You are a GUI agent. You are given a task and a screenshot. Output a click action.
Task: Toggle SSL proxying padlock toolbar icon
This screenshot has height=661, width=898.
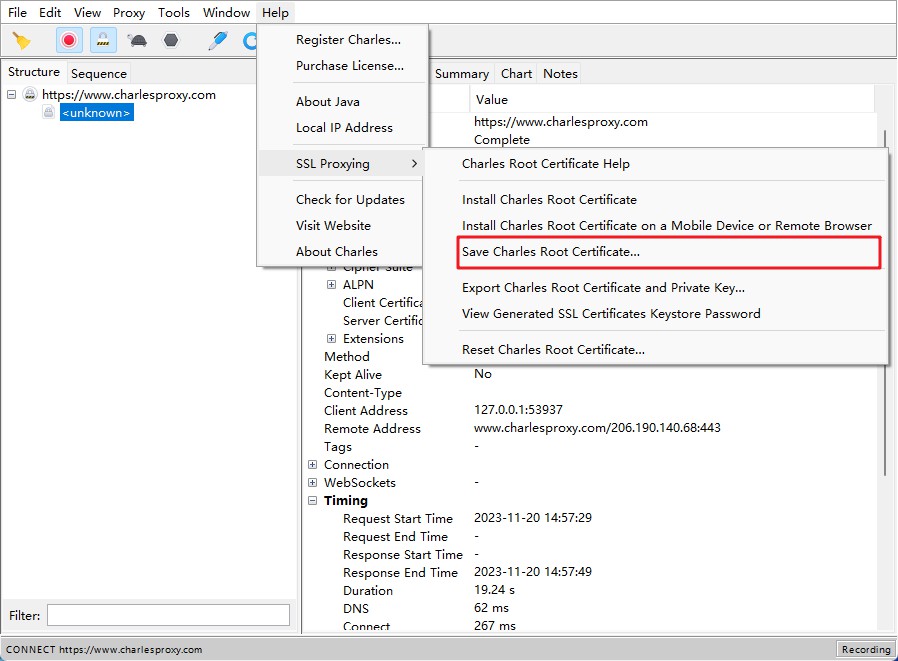coord(103,41)
